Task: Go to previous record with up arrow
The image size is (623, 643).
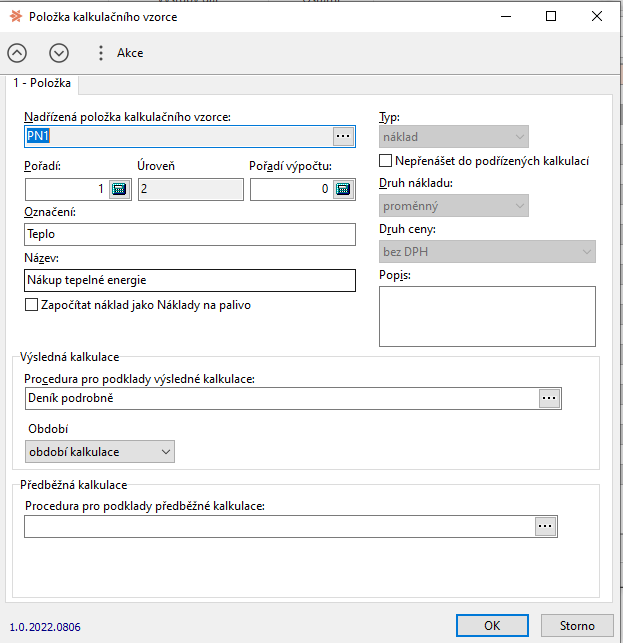Action: point(17,53)
